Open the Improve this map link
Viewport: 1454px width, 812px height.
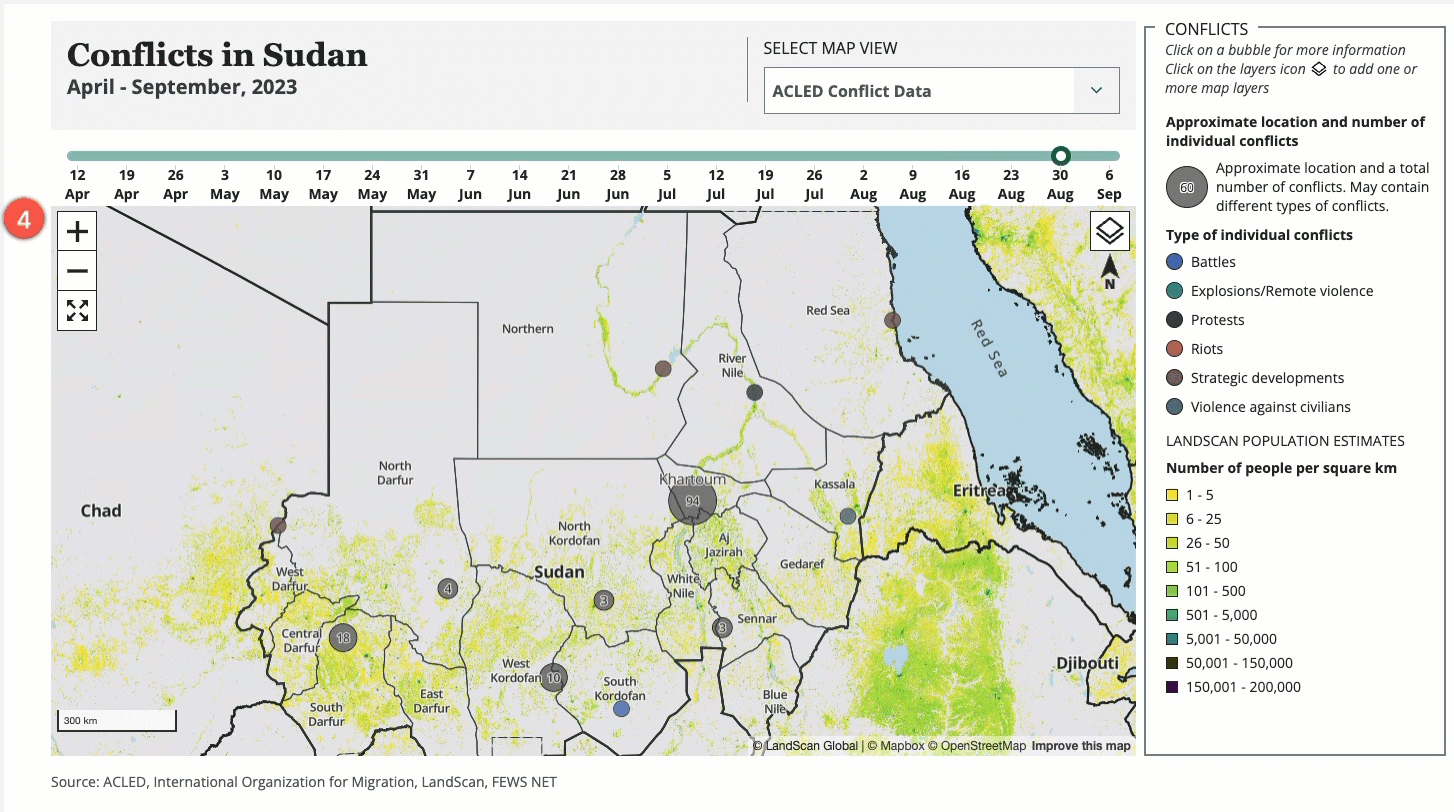pos(1080,746)
